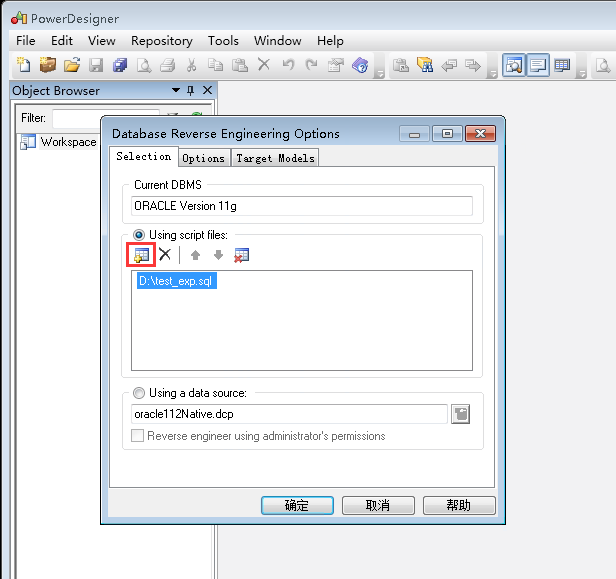Click the Print Preview toolbar icon

tap(144, 65)
